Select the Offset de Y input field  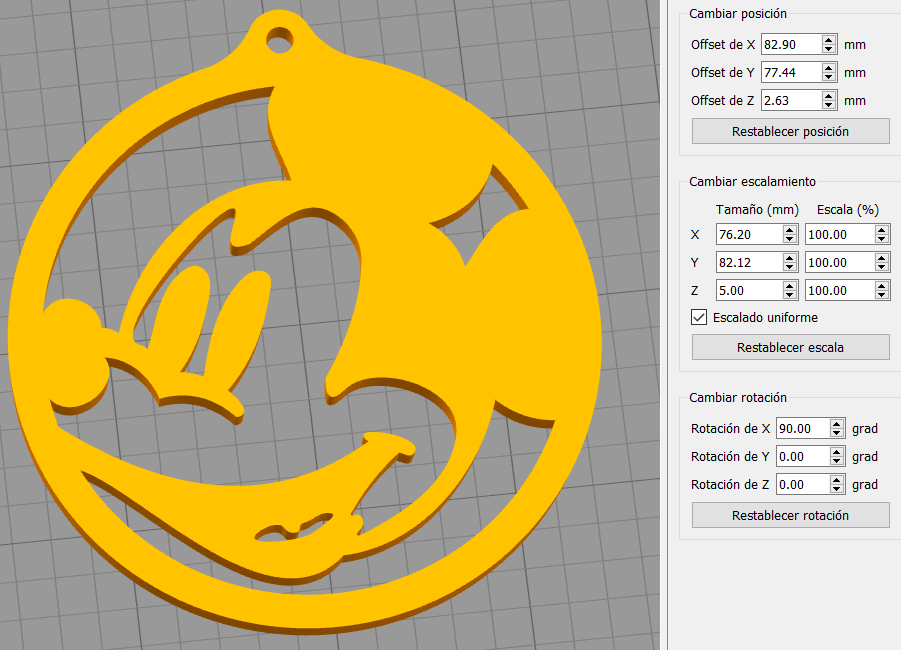[790, 73]
